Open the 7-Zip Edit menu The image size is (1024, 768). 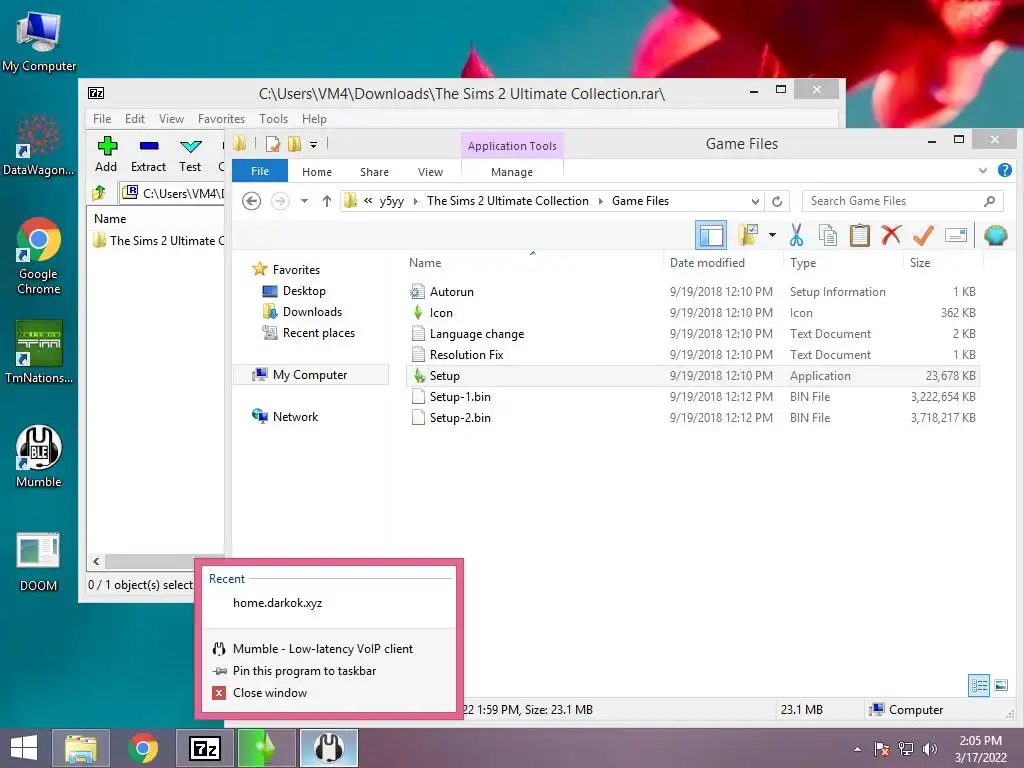click(x=135, y=119)
